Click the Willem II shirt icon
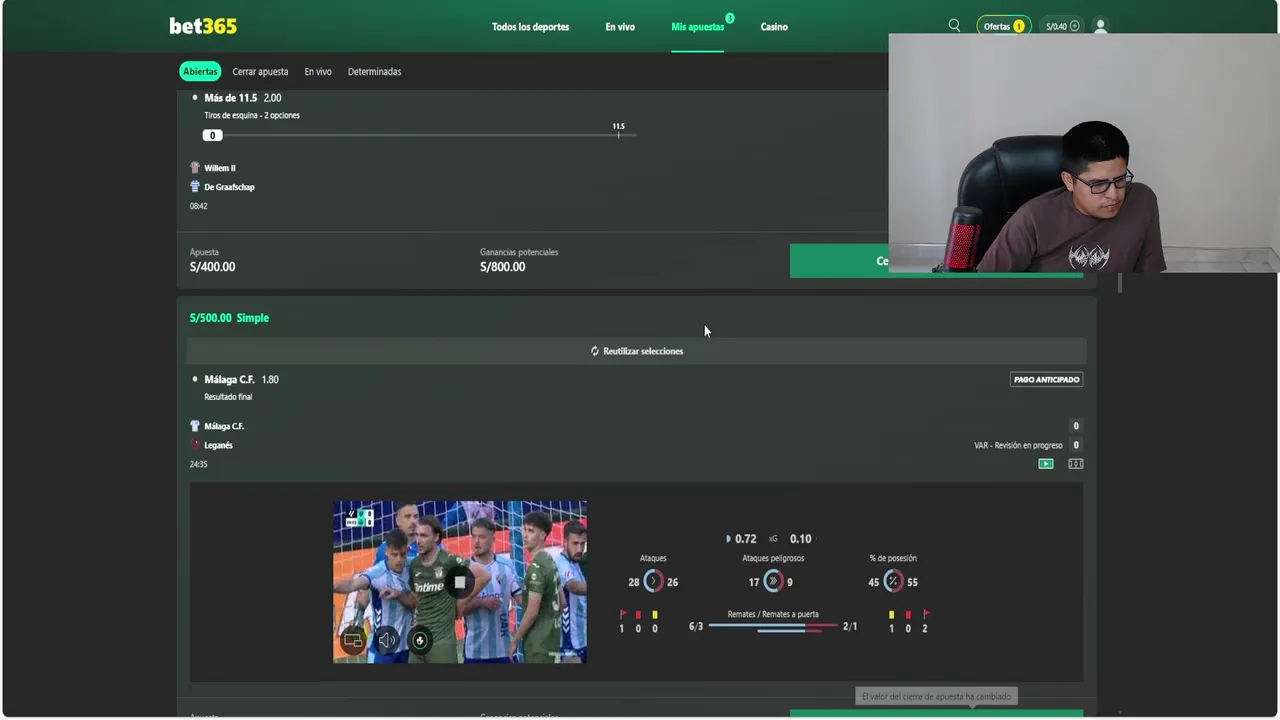 195,168
